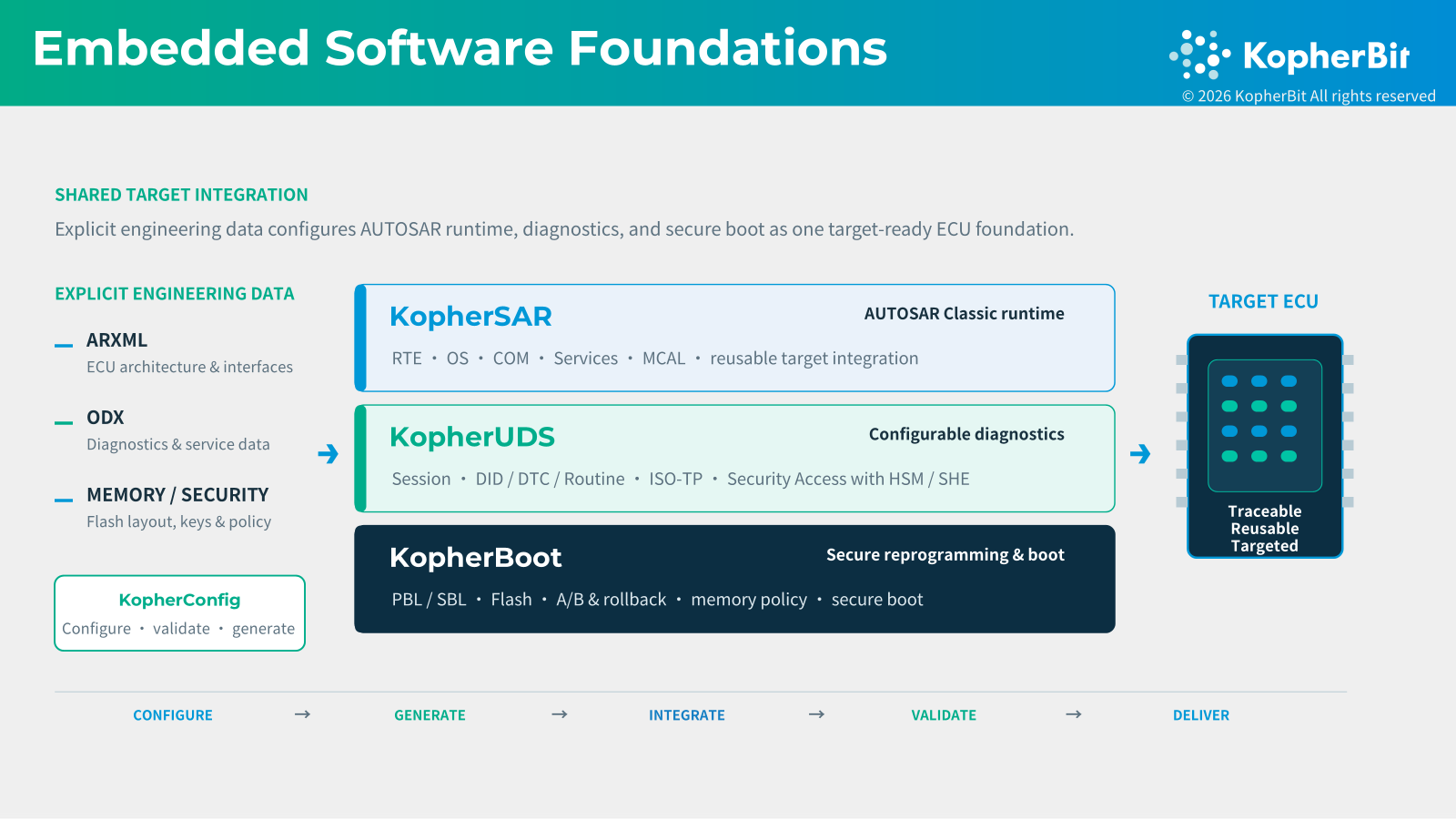Screen dimensions: 1456x819
Task: Click 'Flash layout, keys & policy' text
Action: [179, 521]
